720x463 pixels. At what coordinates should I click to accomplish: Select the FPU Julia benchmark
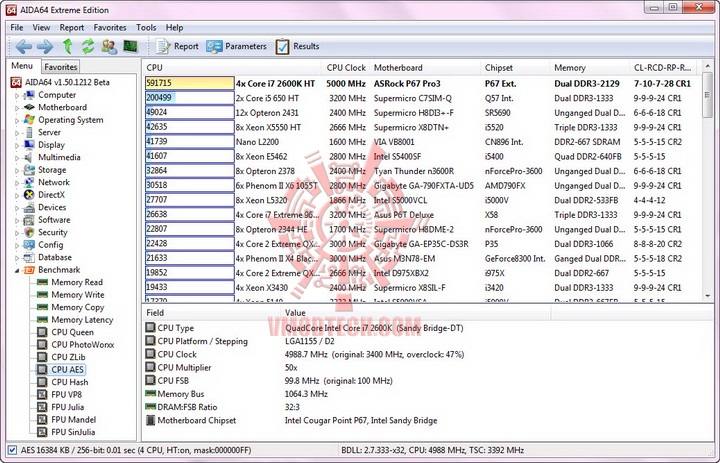68,407
